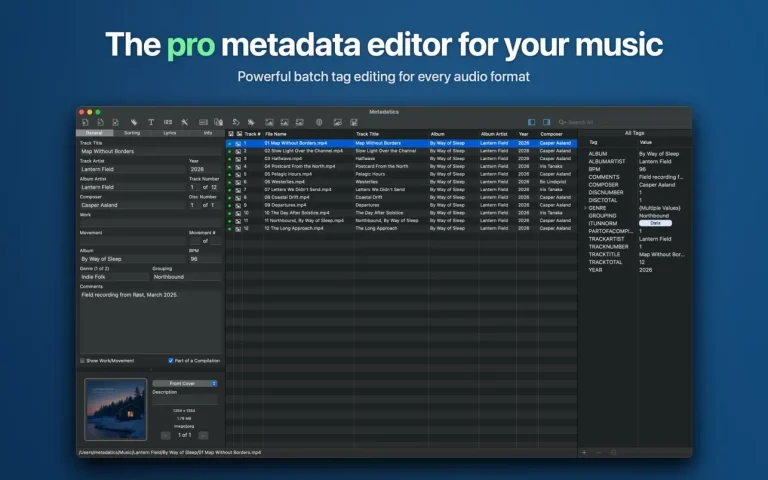Click the Value column header in All Tags

[x=664, y=142]
